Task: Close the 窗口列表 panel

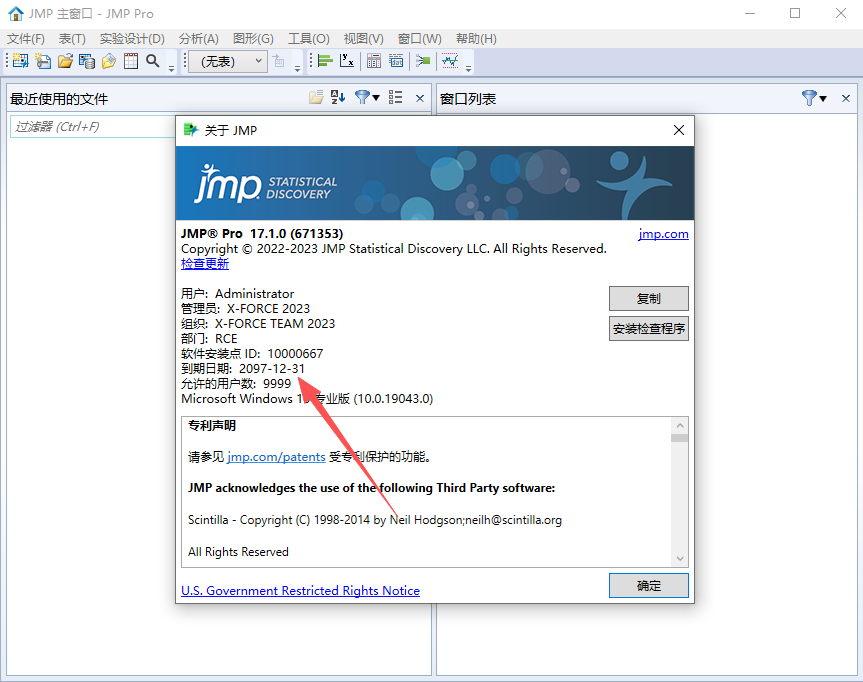Action: (846, 98)
